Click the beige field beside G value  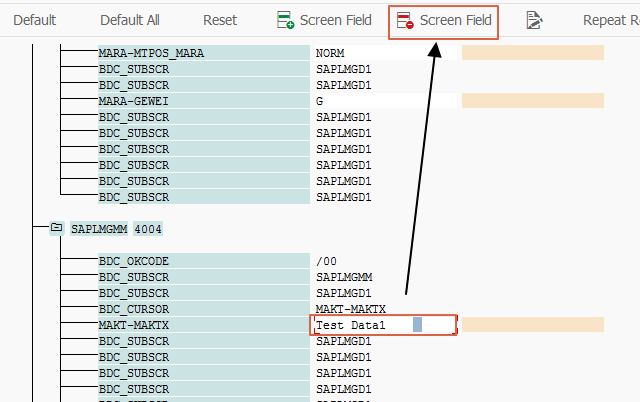tap(533, 101)
